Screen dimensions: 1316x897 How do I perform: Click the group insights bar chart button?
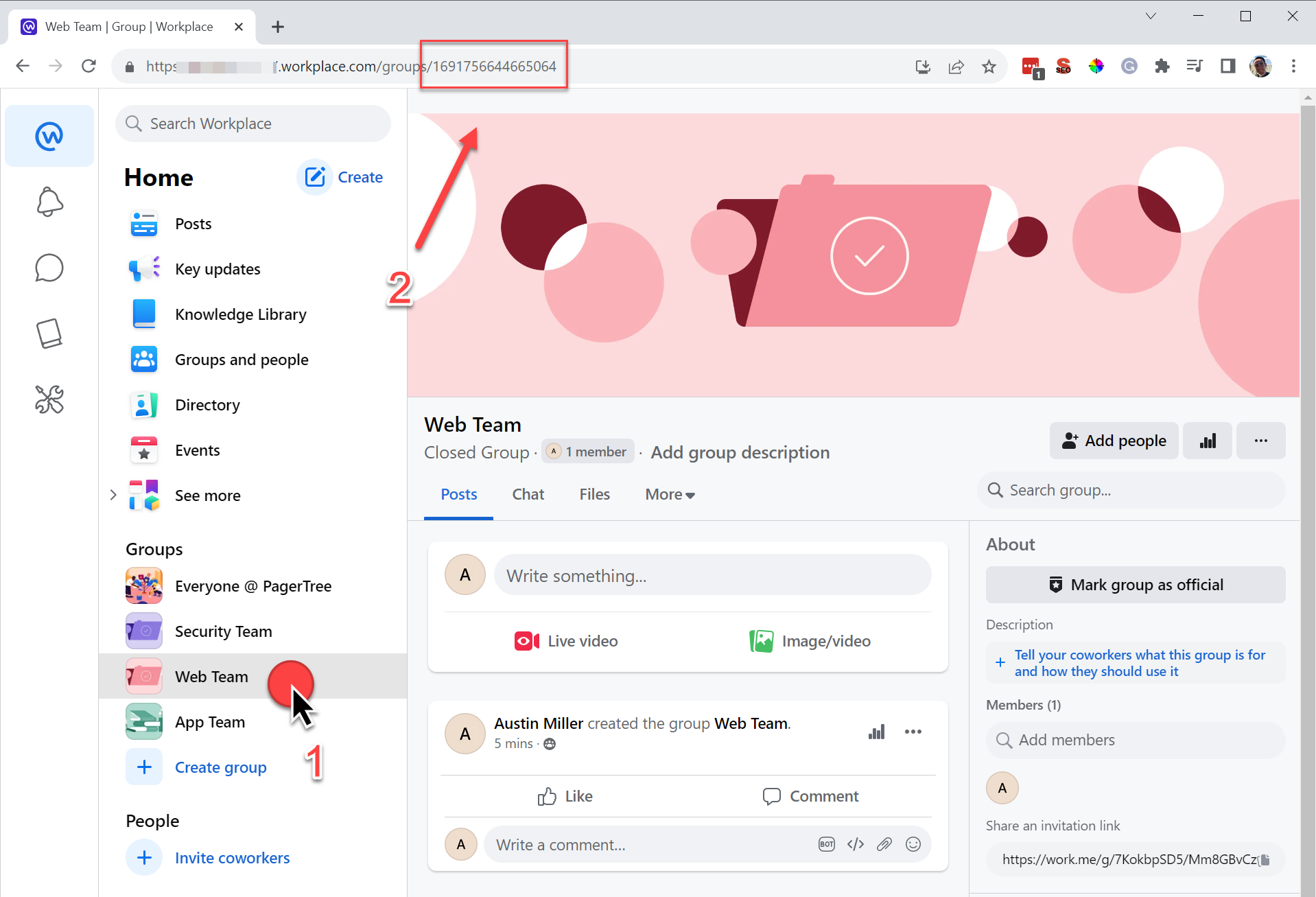[1208, 441]
